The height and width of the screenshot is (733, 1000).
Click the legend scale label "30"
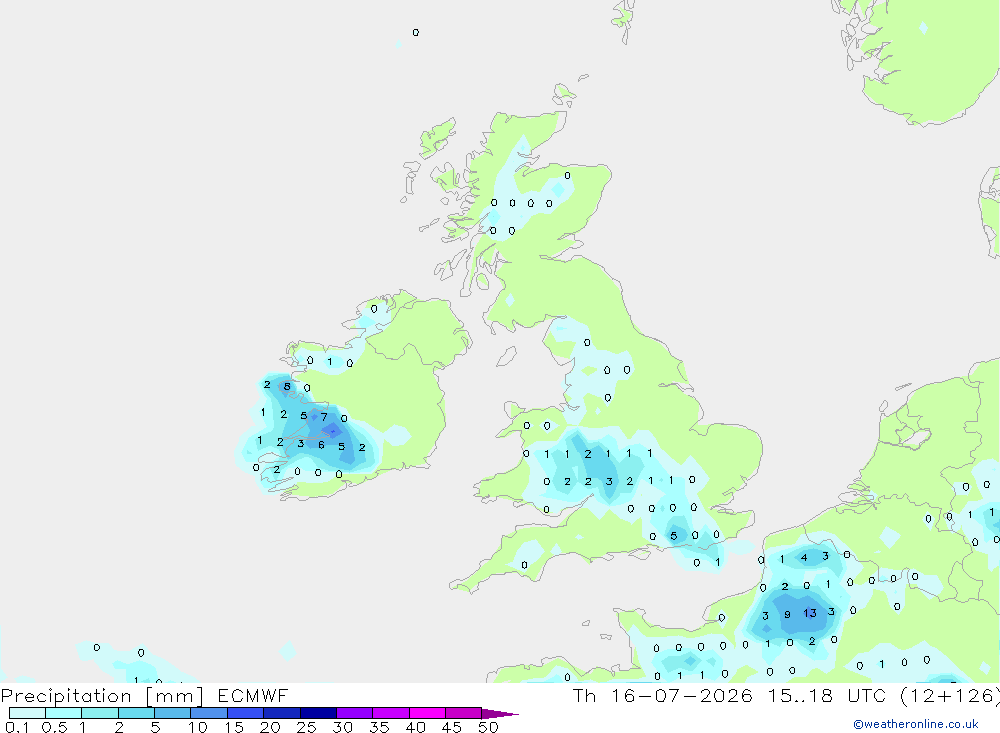[x=342, y=727]
